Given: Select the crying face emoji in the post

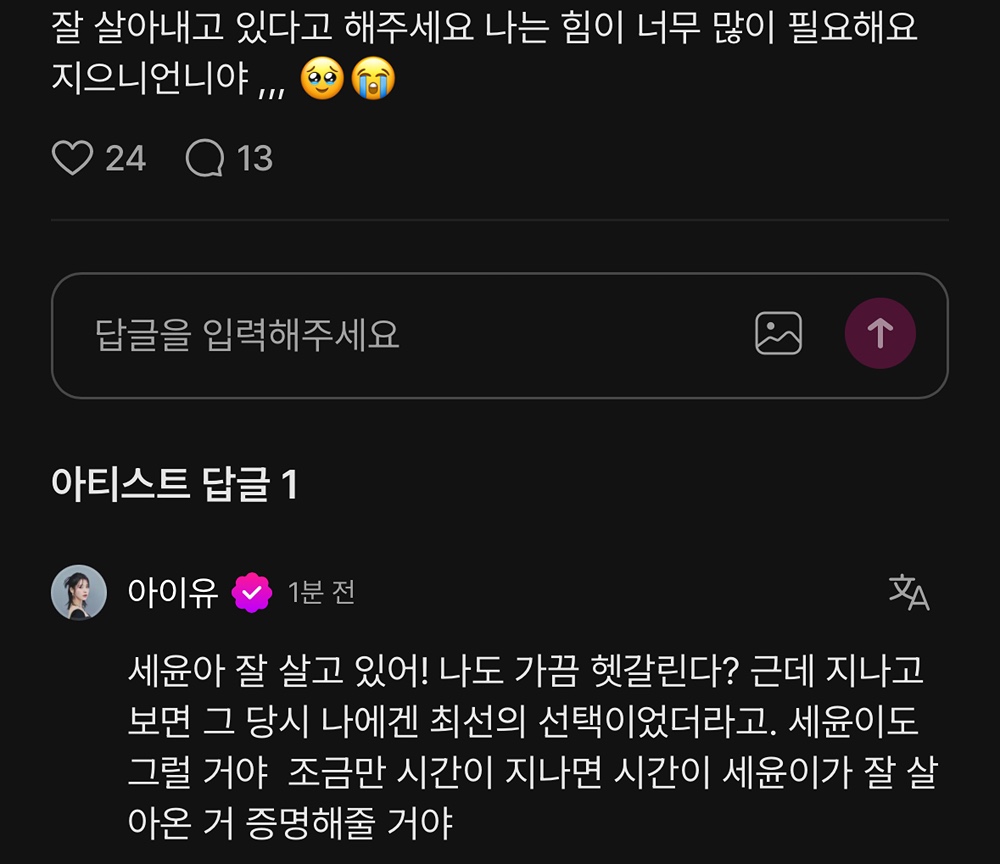Looking at the screenshot, I should [x=374, y=78].
